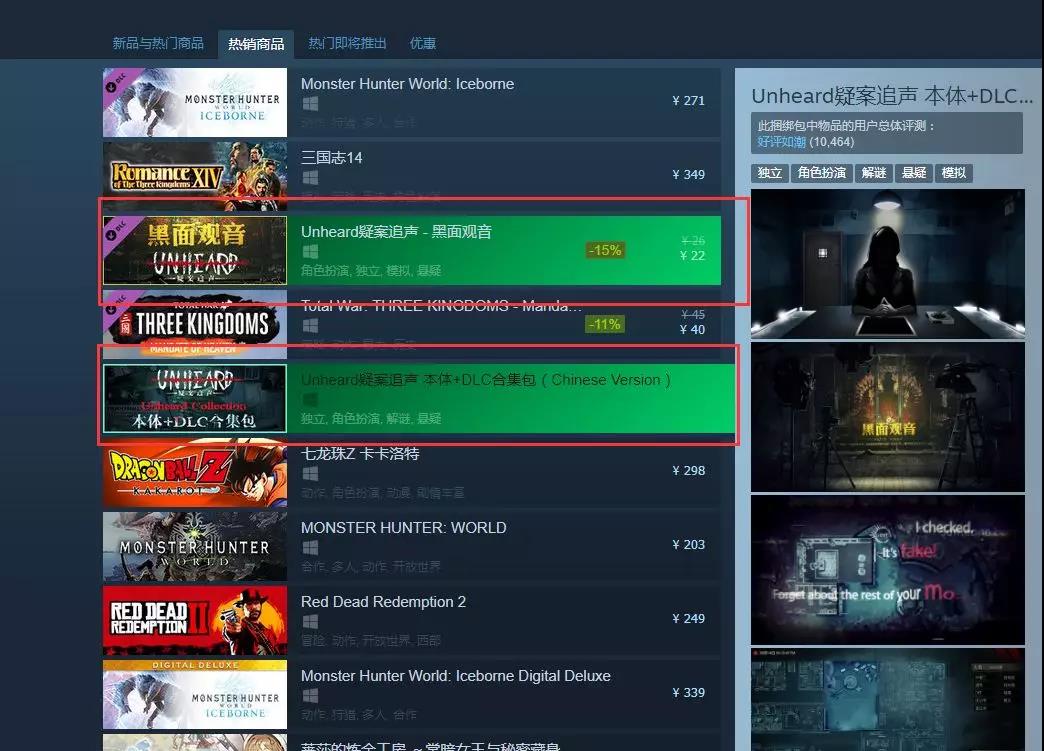Screen dimensions: 1044x751
Task: Click the Iceborne Digital Deluxe capsule image
Action: 195,694
